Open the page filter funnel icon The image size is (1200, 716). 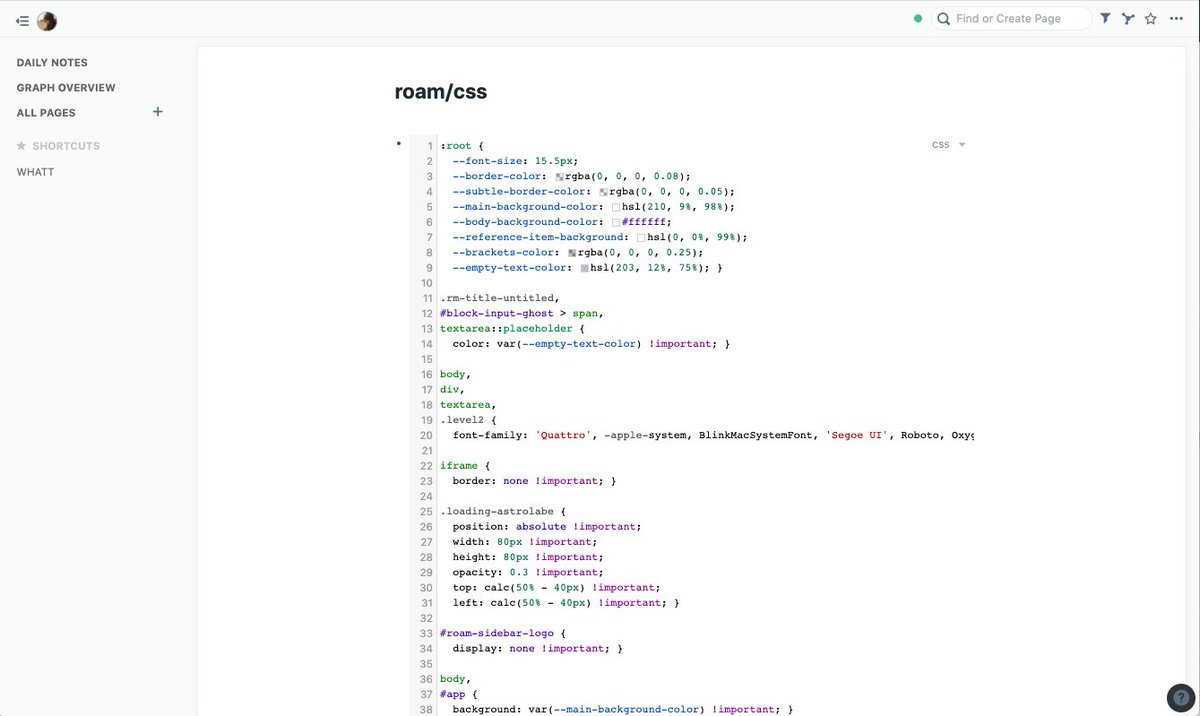pyautogui.click(x=1105, y=18)
